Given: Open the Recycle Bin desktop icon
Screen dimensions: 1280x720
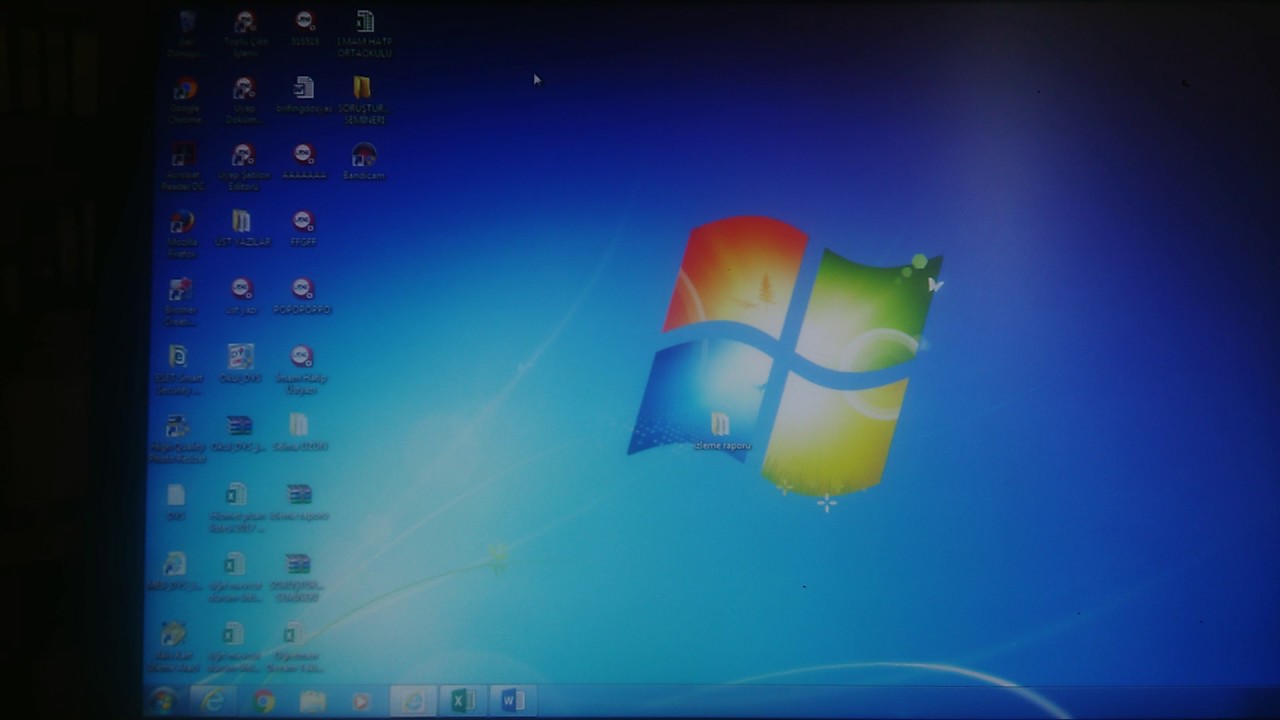Looking at the screenshot, I should pos(184,33).
